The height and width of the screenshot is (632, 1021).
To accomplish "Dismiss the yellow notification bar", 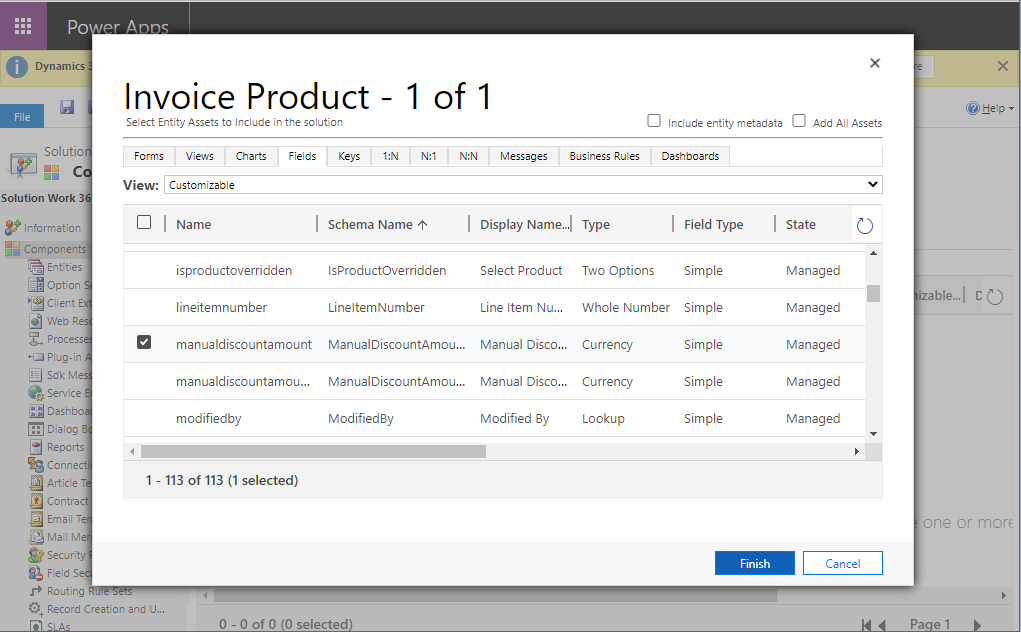I will coord(1003,66).
